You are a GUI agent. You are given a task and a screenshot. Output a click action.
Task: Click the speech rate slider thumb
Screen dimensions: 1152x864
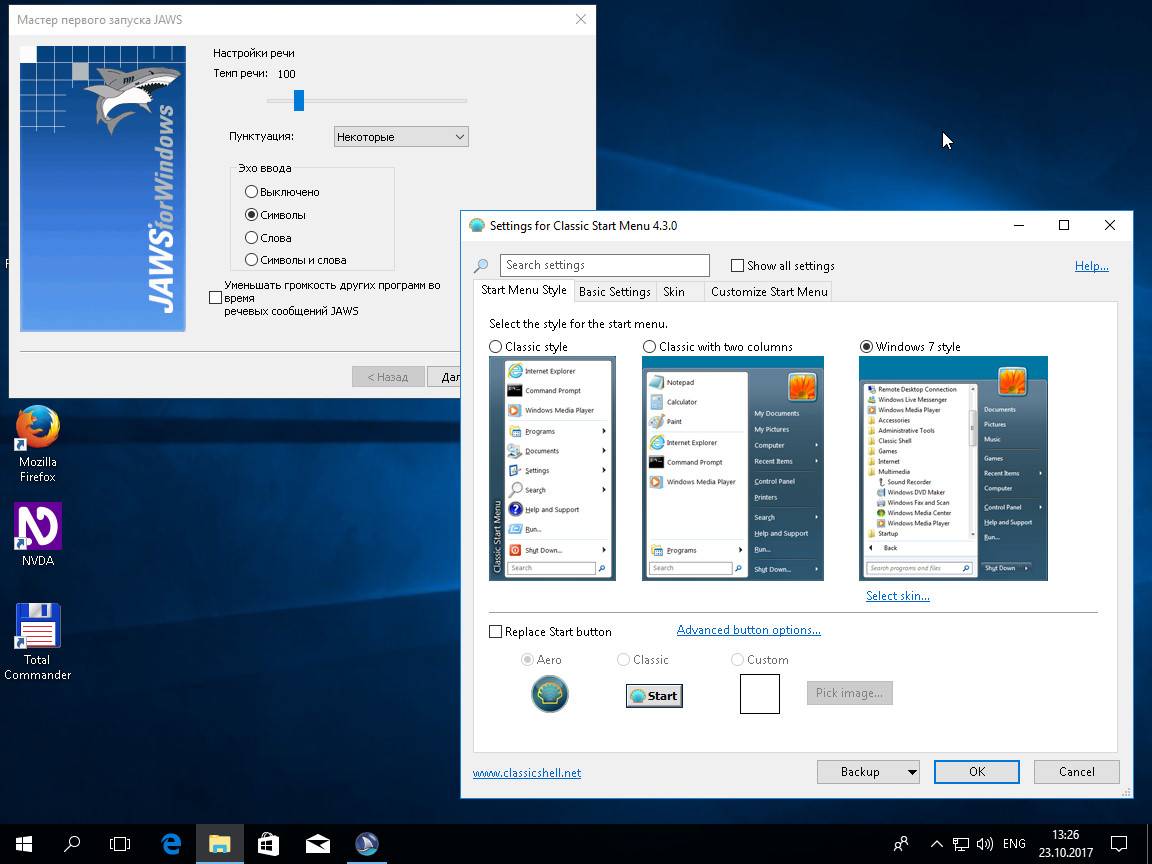299,101
